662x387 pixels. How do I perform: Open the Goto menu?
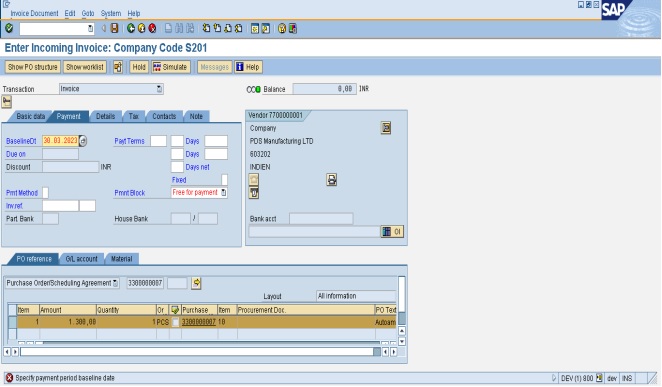(x=88, y=13)
